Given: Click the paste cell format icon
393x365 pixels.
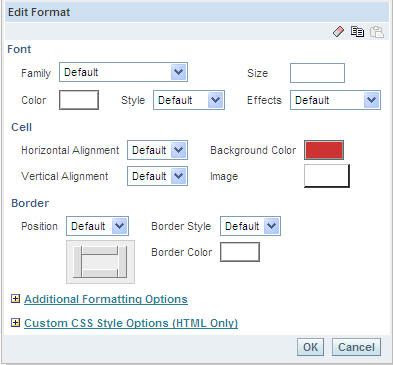Looking at the screenshot, I should click(x=377, y=32).
